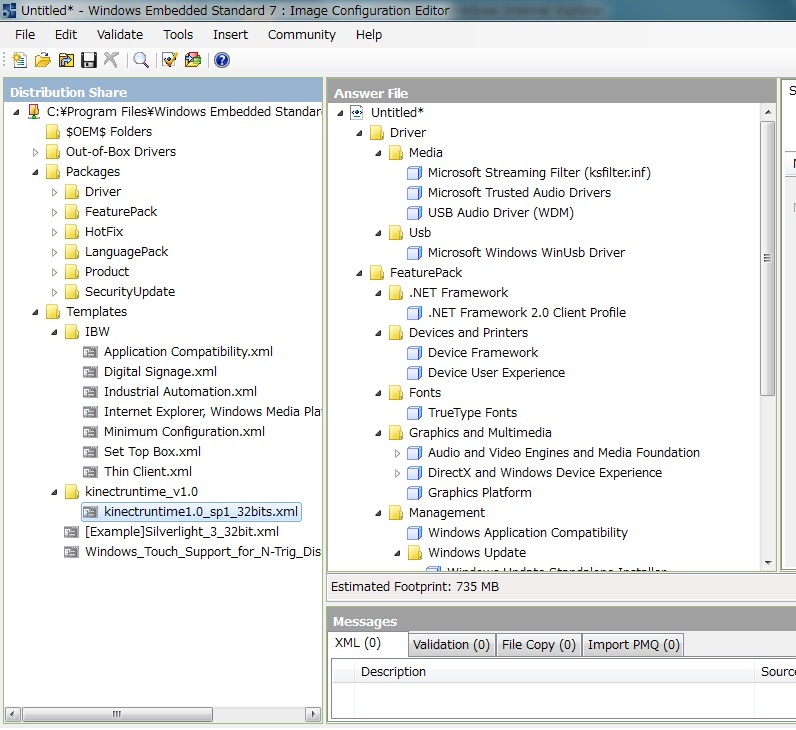796x730 pixels.
Task: Click the Thin Client.xml template icon
Action: pyautogui.click(x=90, y=472)
